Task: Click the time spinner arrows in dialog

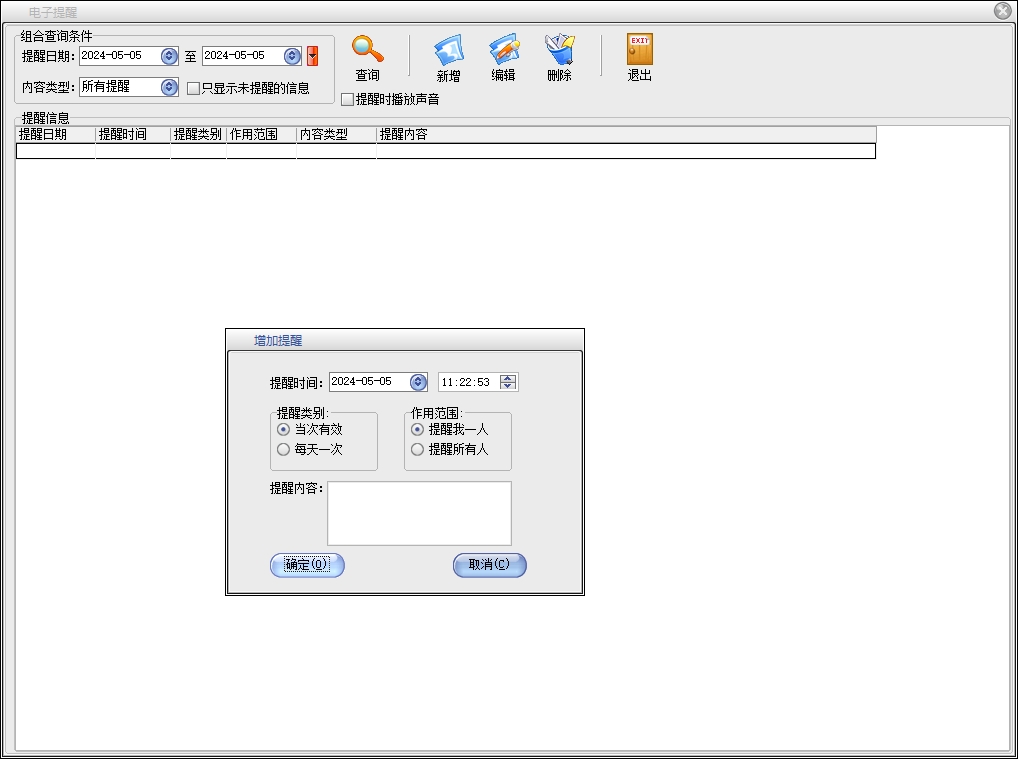Action: 509,382
